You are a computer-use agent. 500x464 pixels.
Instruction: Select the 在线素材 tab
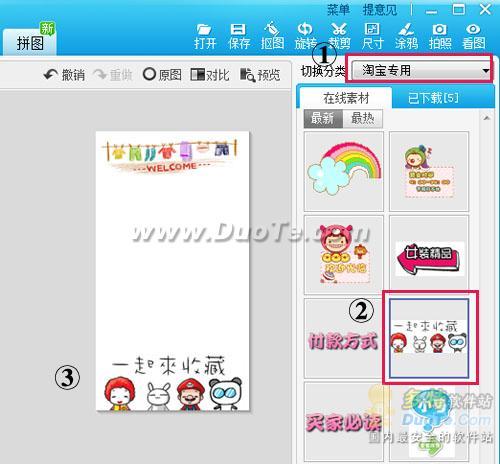pos(346,98)
